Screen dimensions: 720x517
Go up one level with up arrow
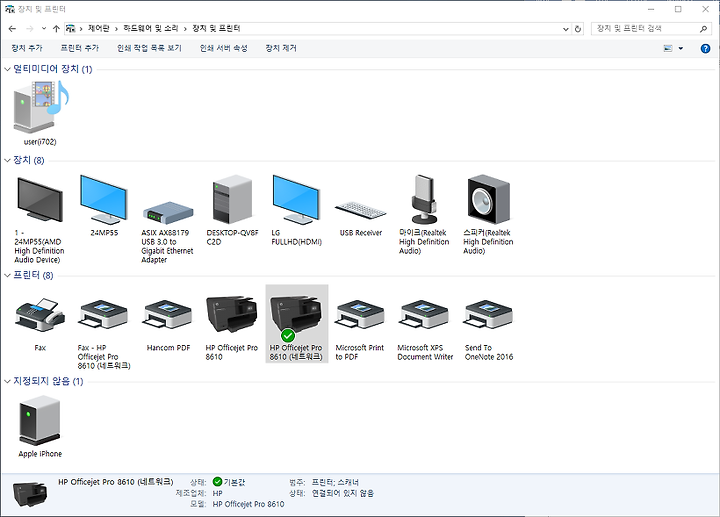(56, 28)
